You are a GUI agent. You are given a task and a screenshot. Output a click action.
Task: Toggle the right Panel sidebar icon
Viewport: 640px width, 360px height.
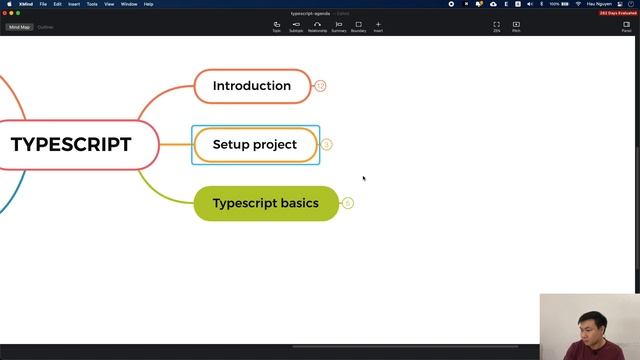click(627, 27)
